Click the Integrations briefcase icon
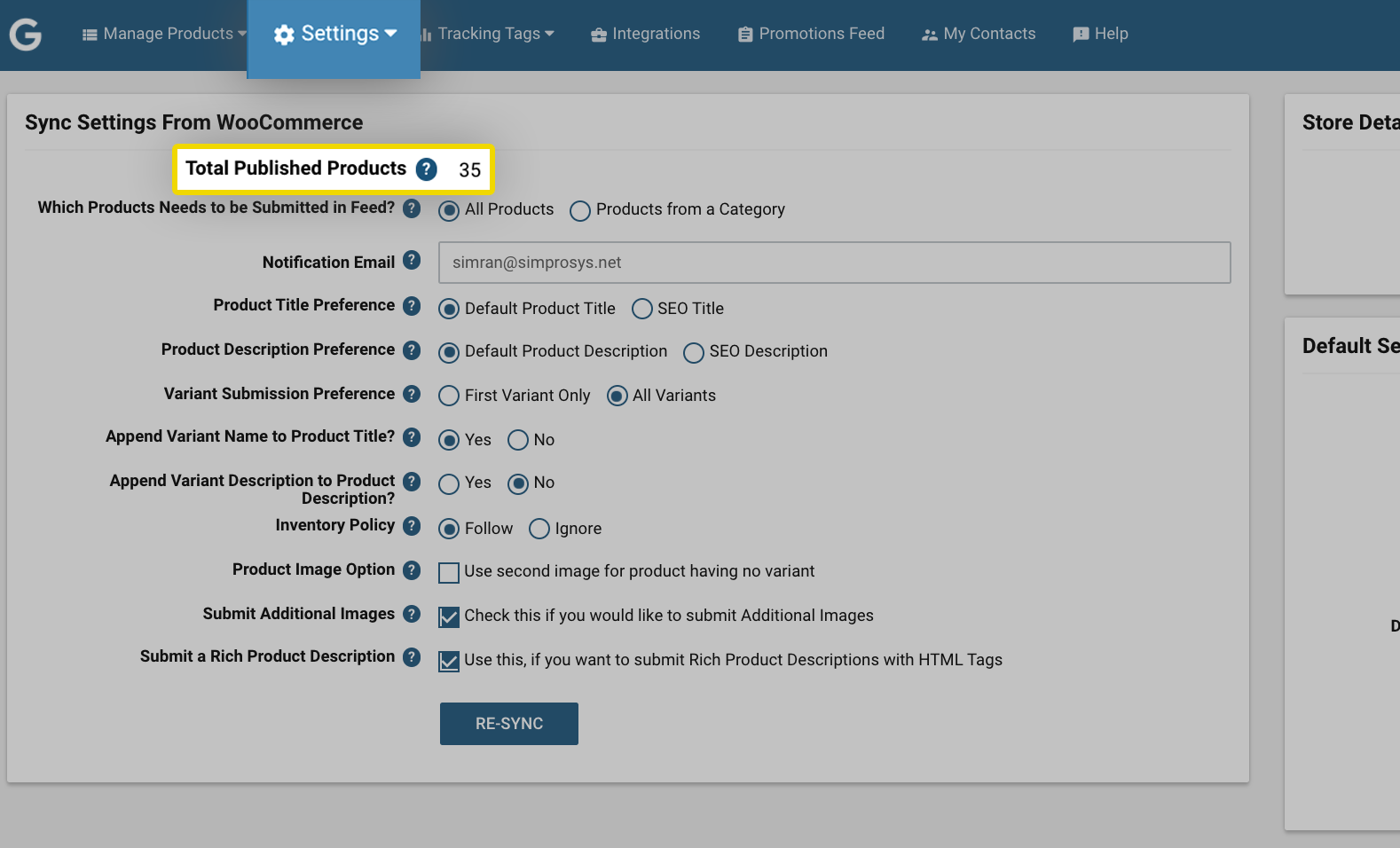Screen dimensions: 1400x848 [x=599, y=35]
